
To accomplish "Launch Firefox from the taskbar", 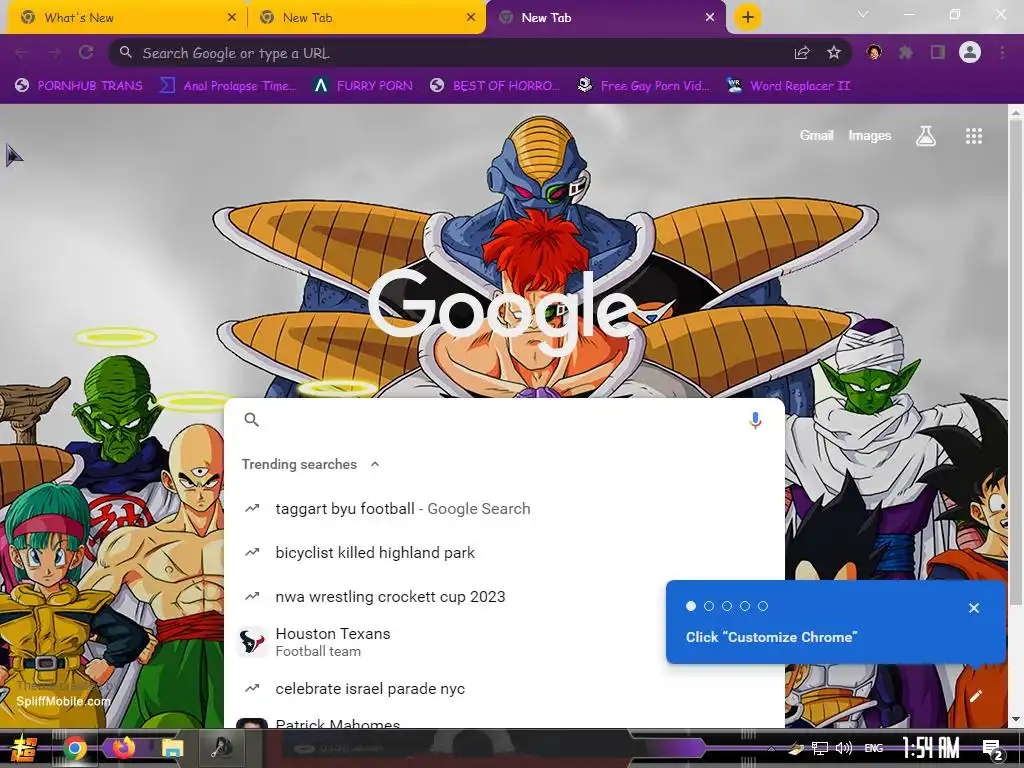I will point(123,748).
